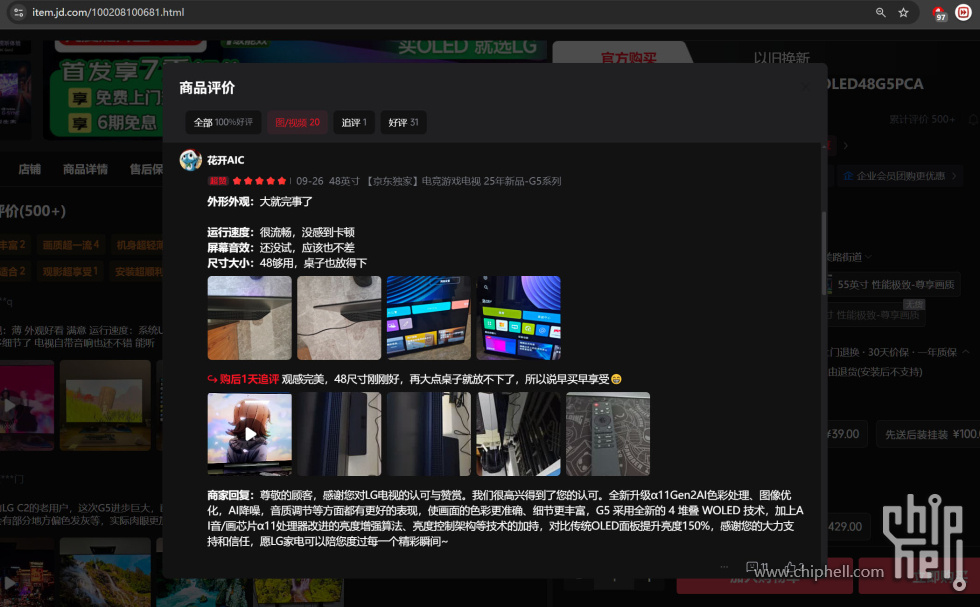980x607 pixels.
Task: Open reviewer 花开AIC's avatar
Action: (x=191, y=160)
